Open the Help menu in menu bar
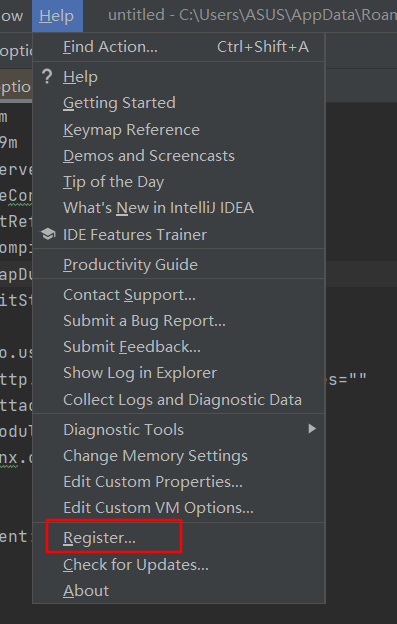397x624 pixels. (x=57, y=16)
